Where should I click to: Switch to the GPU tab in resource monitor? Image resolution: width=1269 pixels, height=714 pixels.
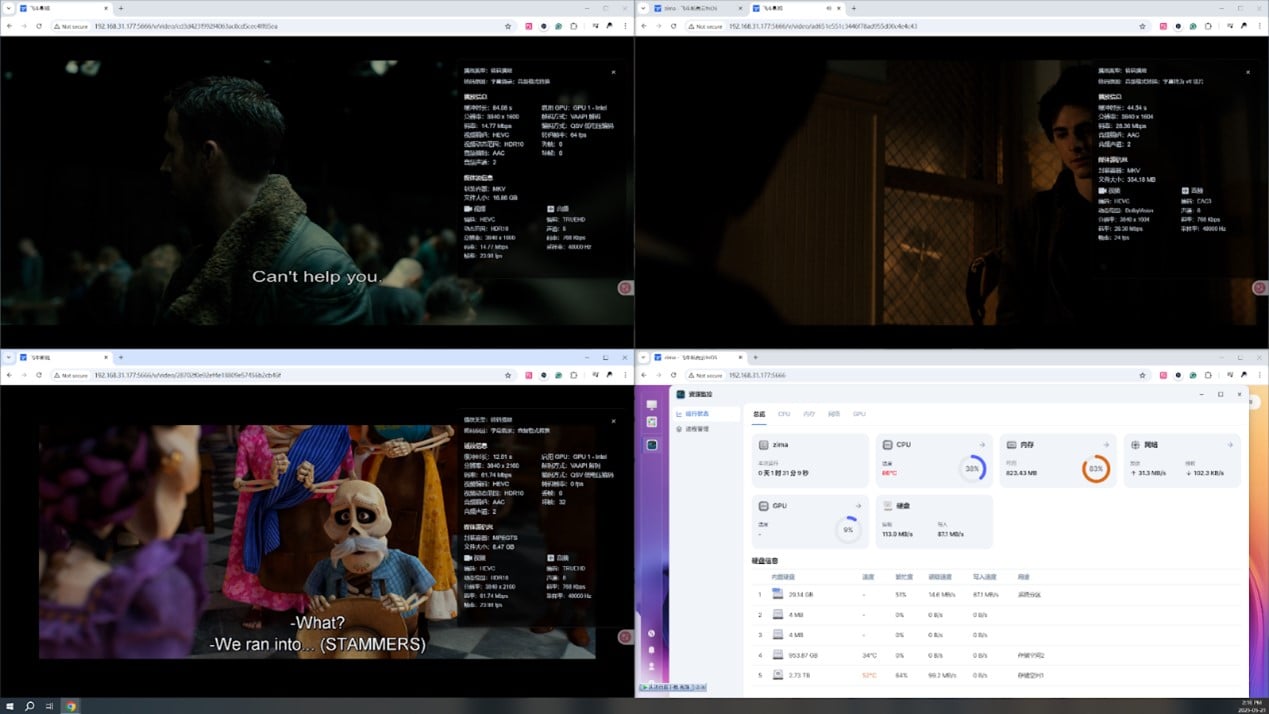pyautogui.click(x=859, y=413)
